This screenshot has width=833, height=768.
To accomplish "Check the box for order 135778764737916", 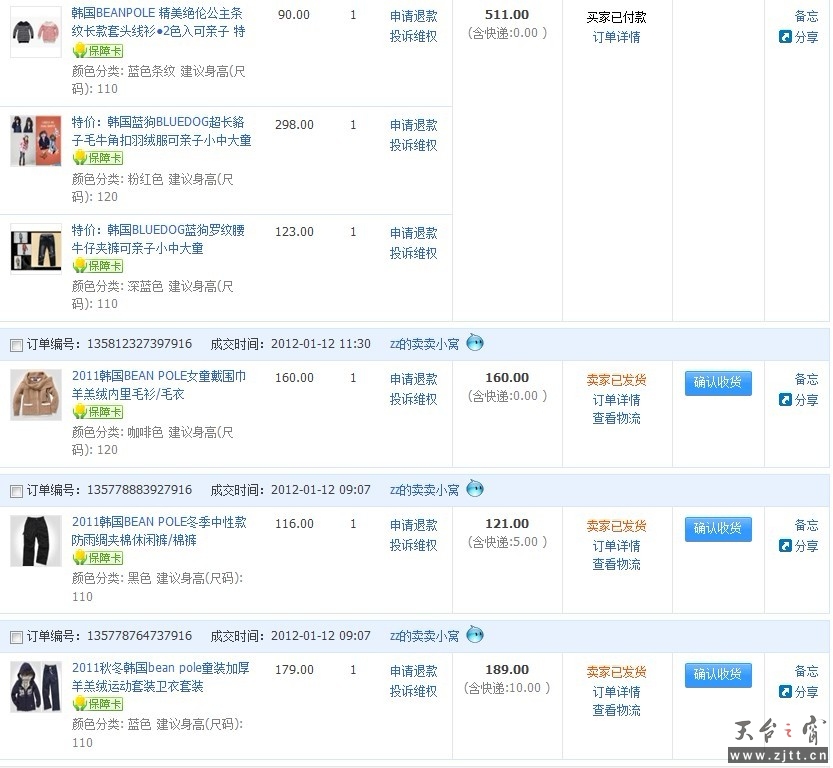I will coord(16,637).
